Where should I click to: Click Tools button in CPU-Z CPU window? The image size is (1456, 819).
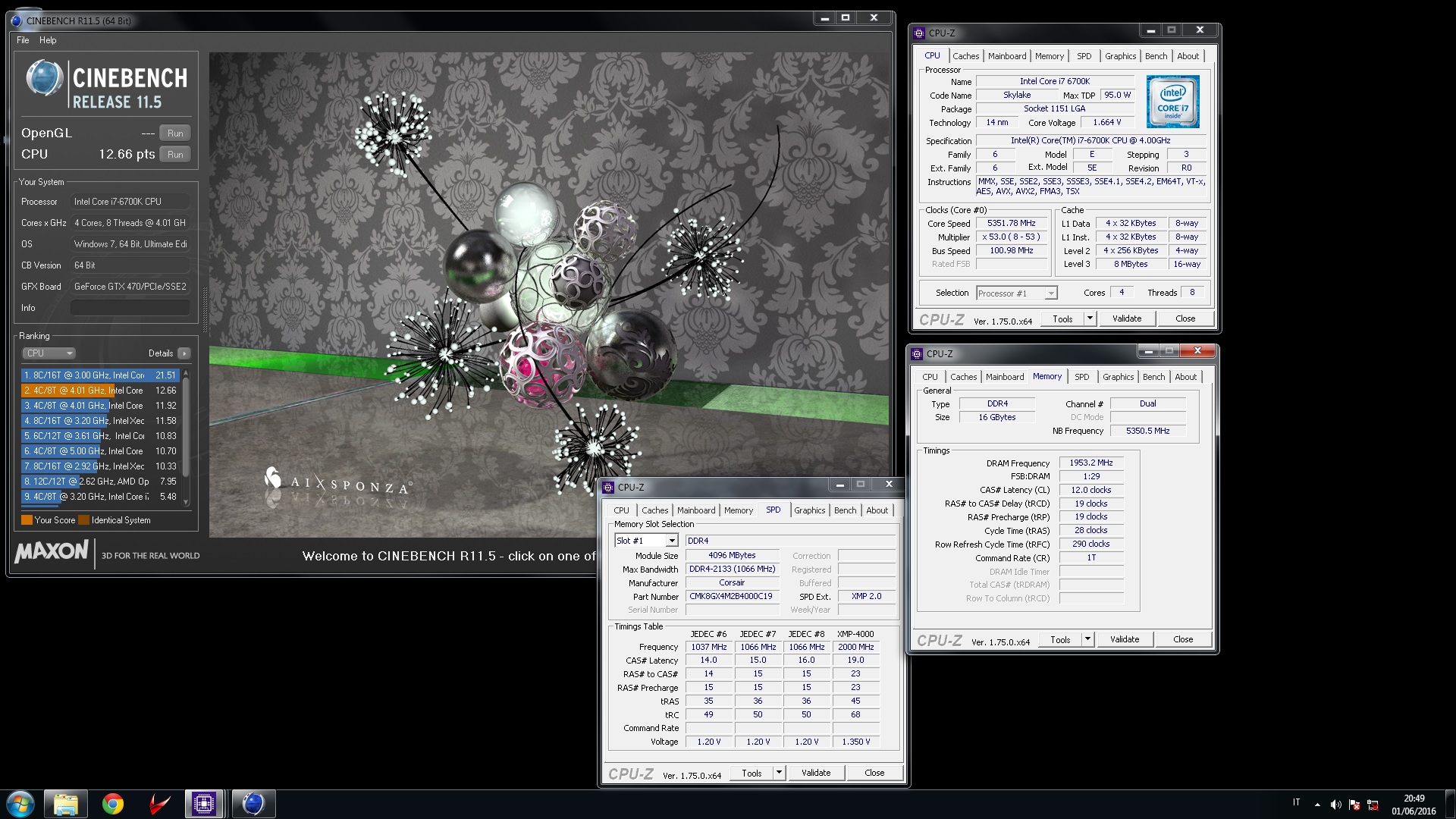[x=1062, y=319]
